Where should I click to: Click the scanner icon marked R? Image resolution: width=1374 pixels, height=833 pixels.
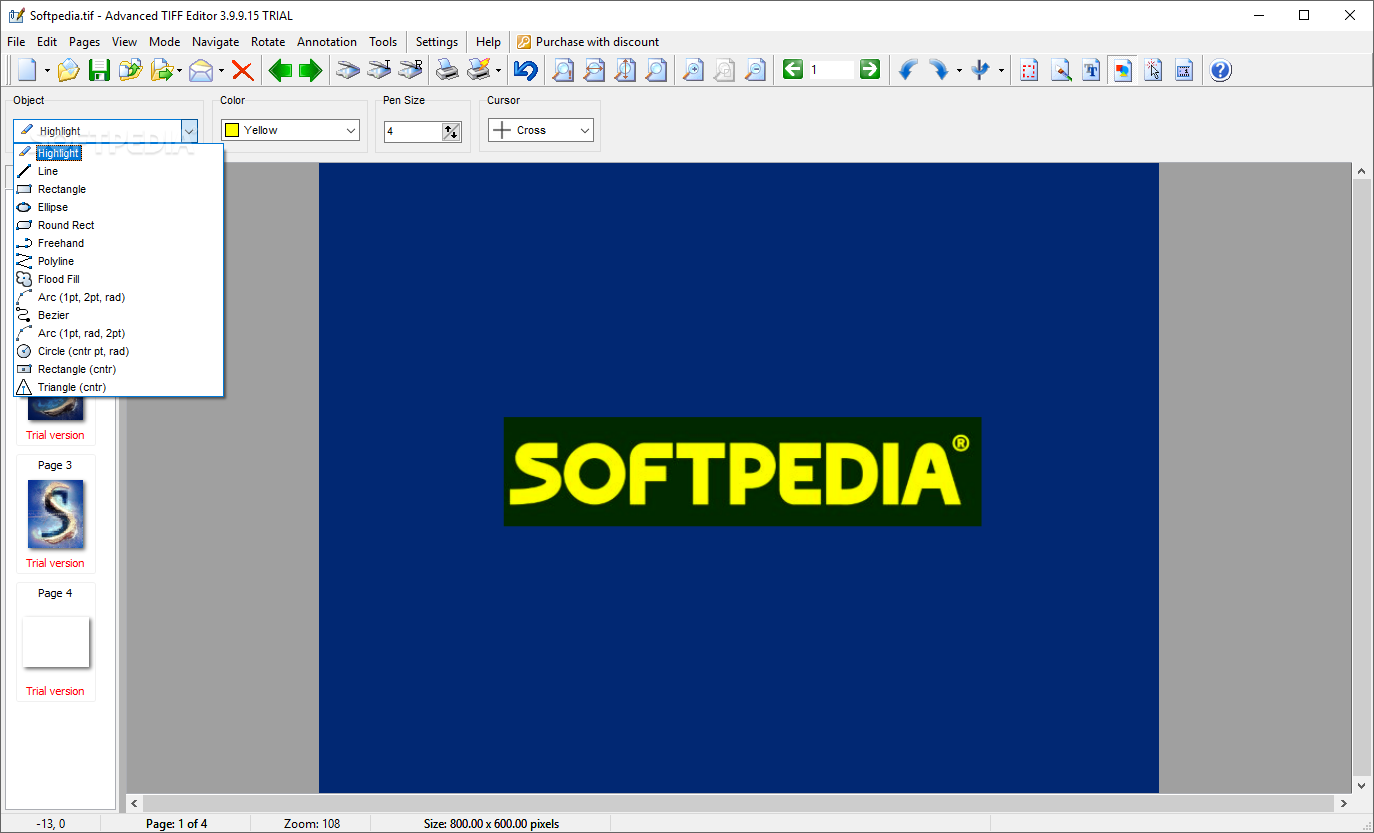coord(410,70)
